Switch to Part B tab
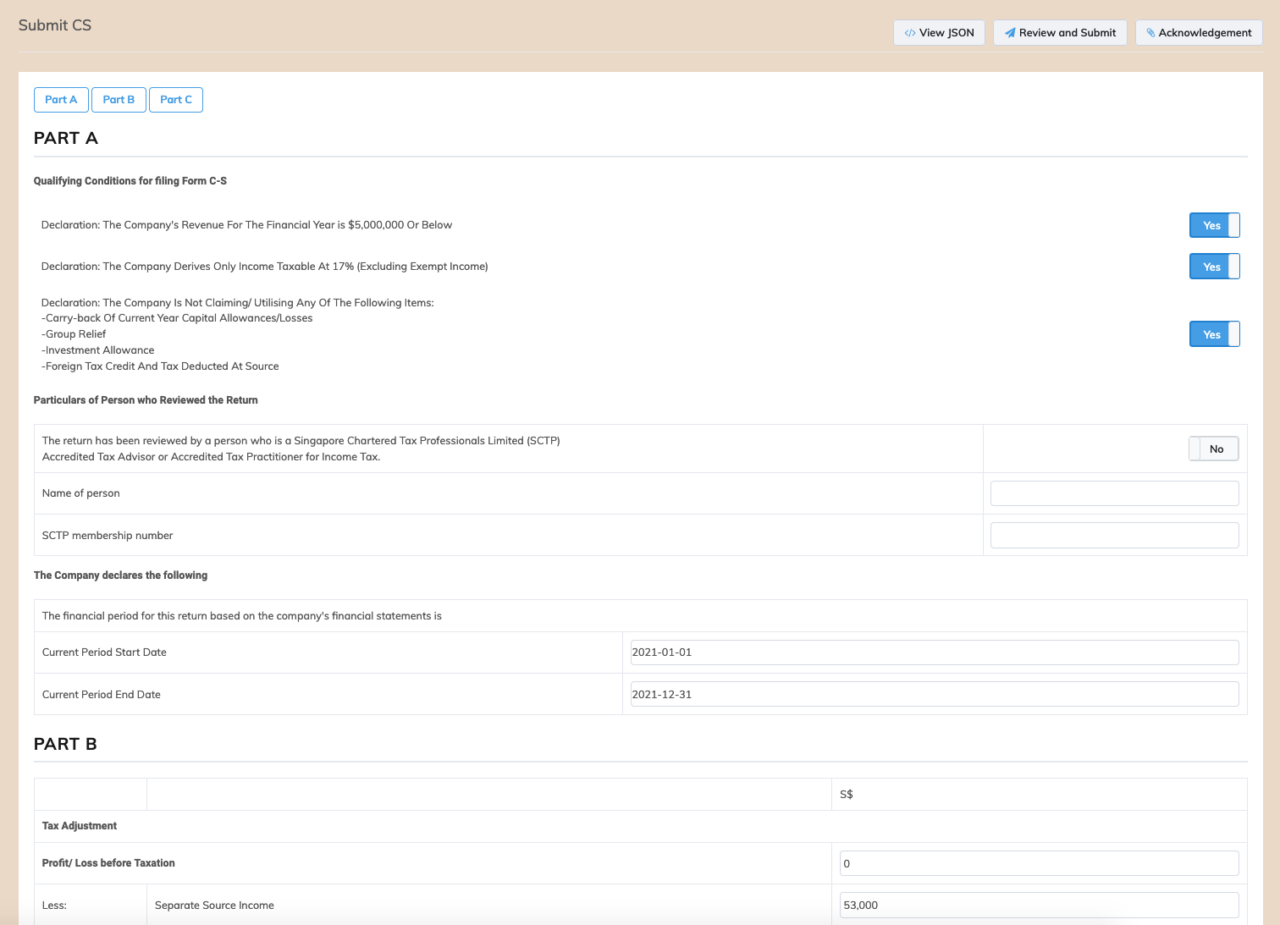Image resolution: width=1280 pixels, height=925 pixels. point(119,100)
